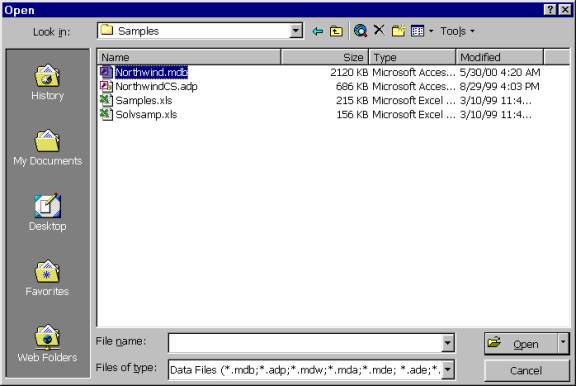Select the Desktop shortcut in sidebar
Screen dimensions: 576x386
click(47, 212)
